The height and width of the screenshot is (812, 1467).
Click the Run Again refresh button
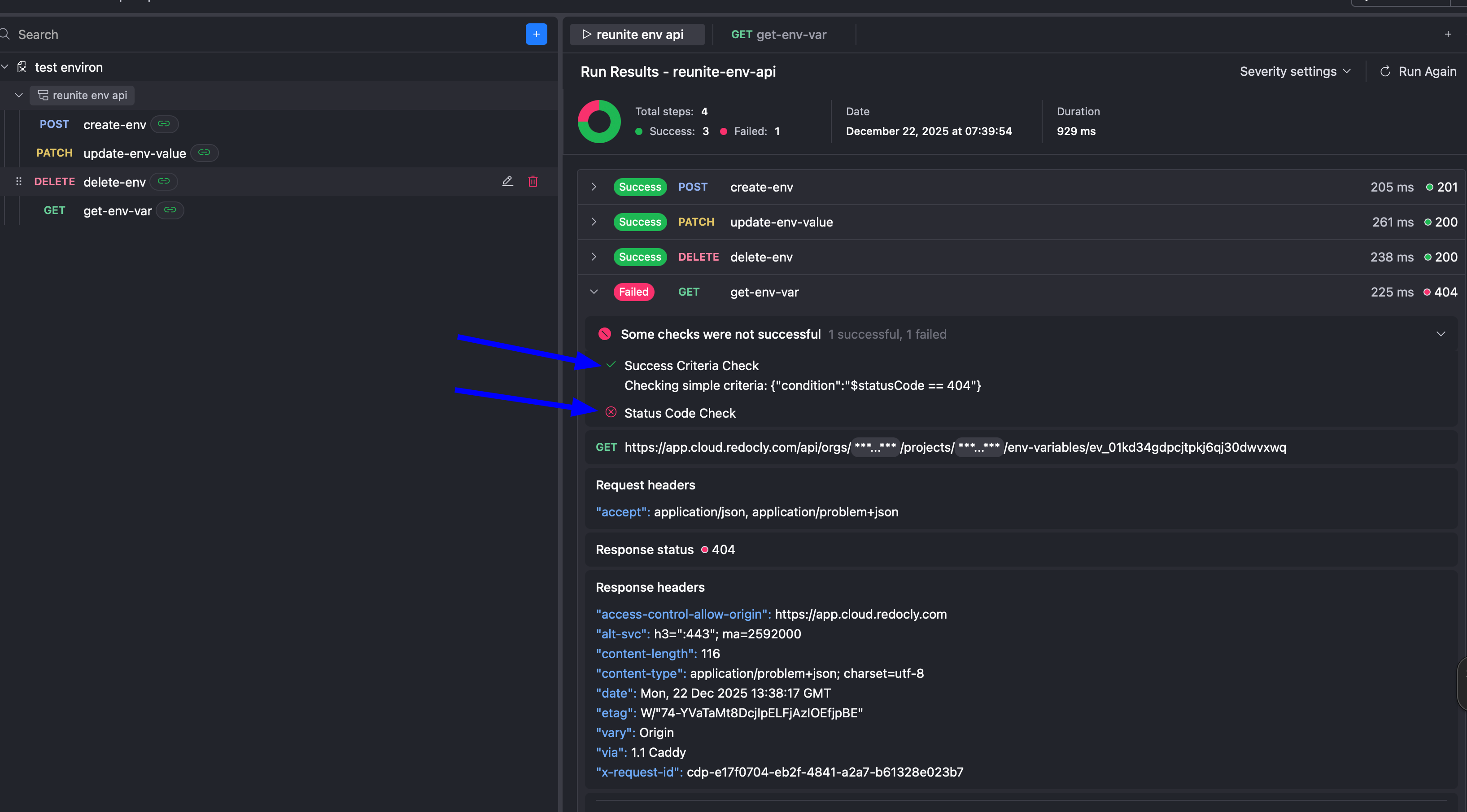1418,71
